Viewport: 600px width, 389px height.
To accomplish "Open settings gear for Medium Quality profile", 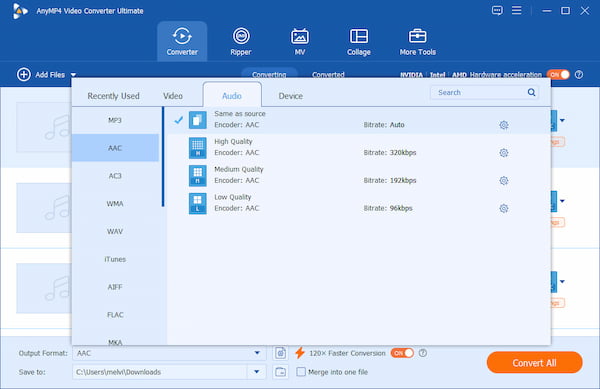I will click(x=504, y=181).
